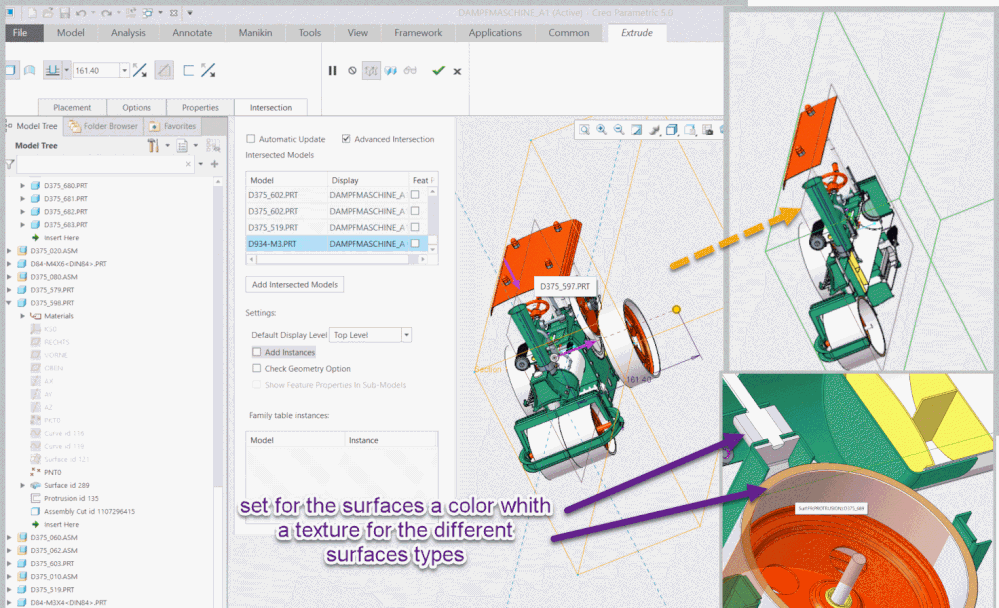
Task: Switch to the Annotate ribbon tab
Action: coord(192,33)
